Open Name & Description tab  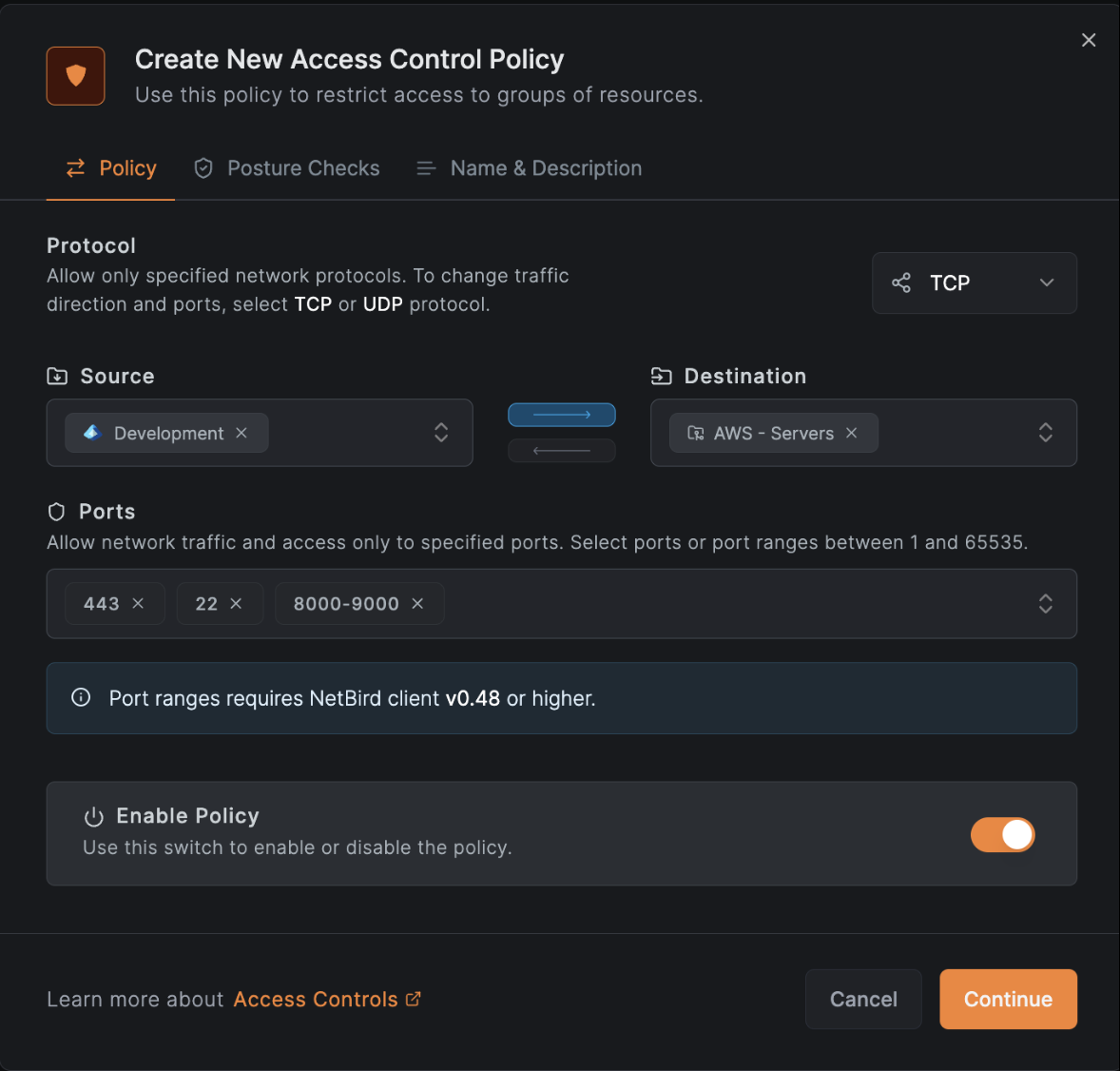530,168
